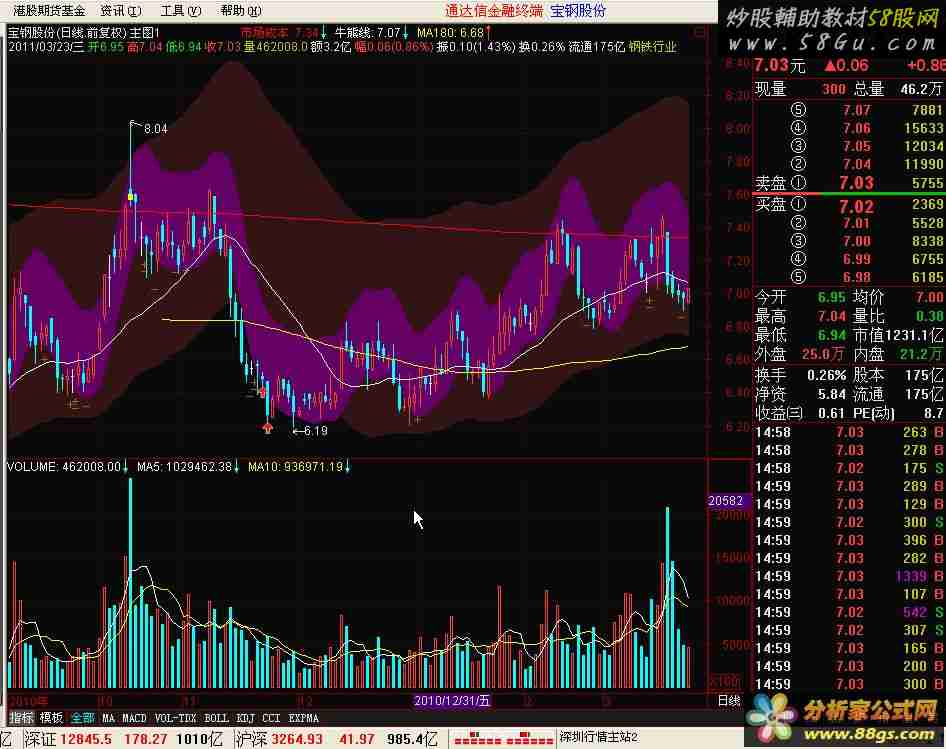The image size is (946, 749).
Task: Switch to the CCI indicator
Action: tap(271, 718)
